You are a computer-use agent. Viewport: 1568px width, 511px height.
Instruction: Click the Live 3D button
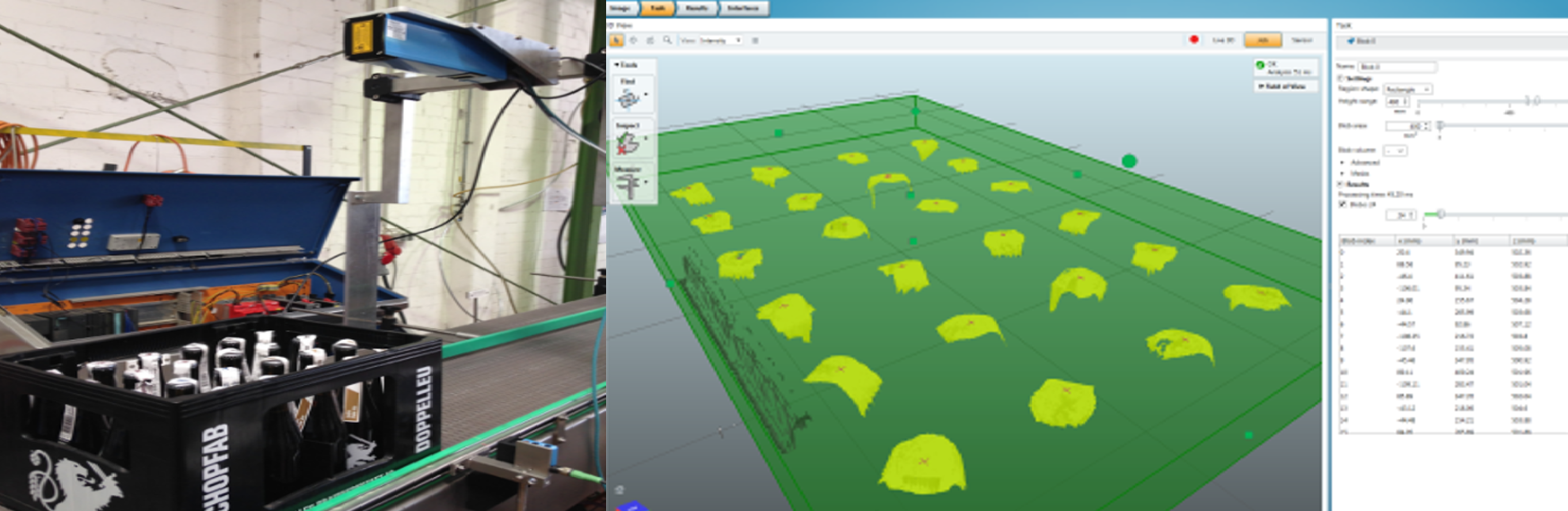tap(1223, 40)
